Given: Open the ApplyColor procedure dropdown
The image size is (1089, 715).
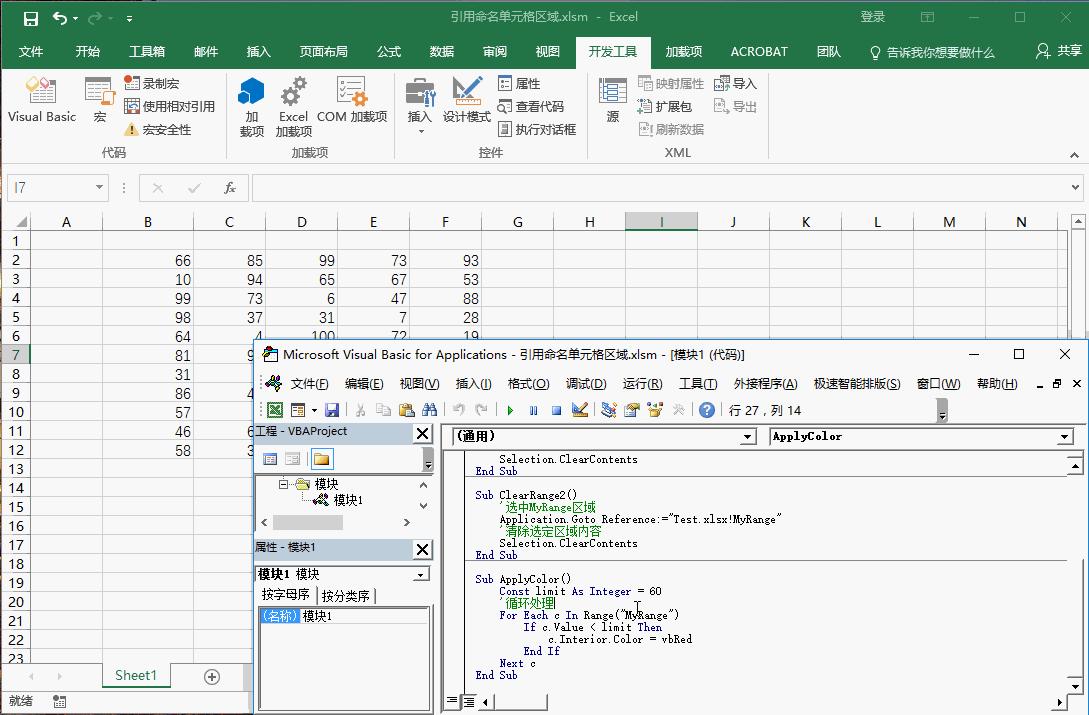Looking at the screenshot, I should point(1064,437).
